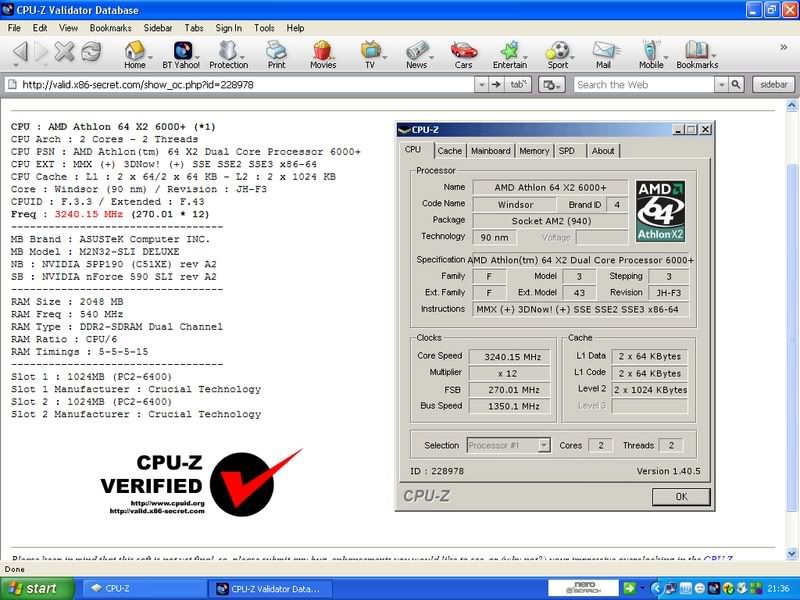Open the Processor #1 selection dropdown
The width and height of the screenshot is (800, 600).
pos(544,445)
